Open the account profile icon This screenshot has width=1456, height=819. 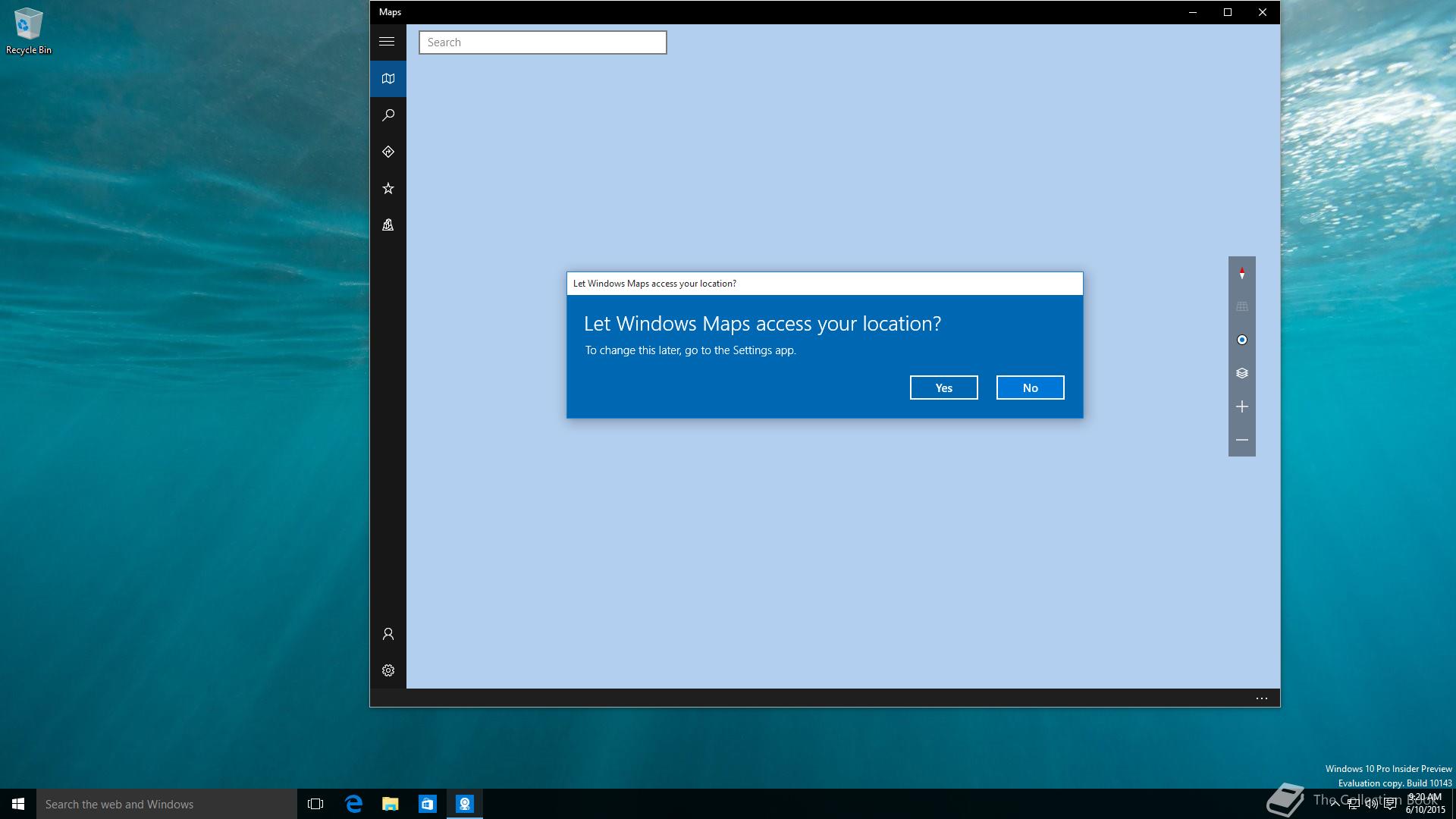point(388,634)
